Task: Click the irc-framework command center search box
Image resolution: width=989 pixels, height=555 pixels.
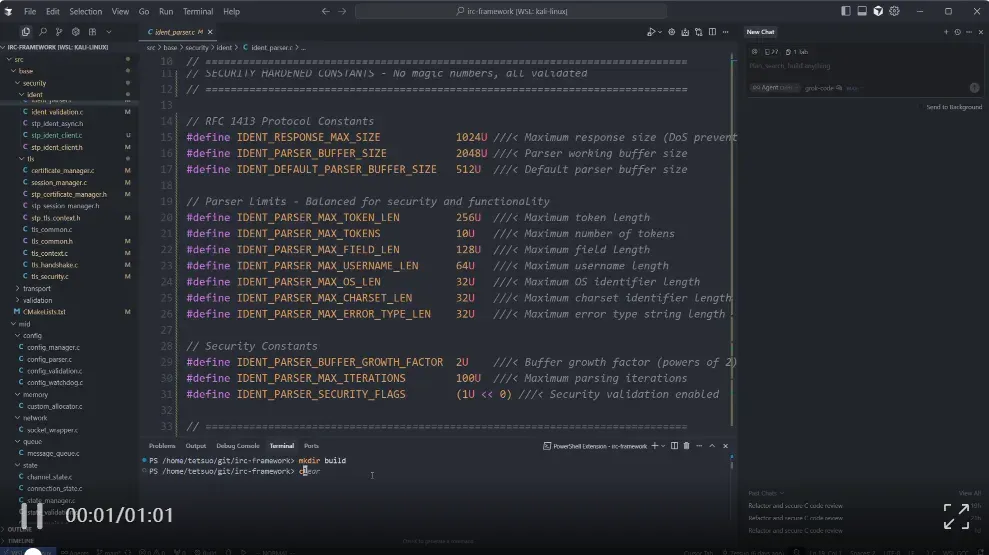Action: coord(511,11)
